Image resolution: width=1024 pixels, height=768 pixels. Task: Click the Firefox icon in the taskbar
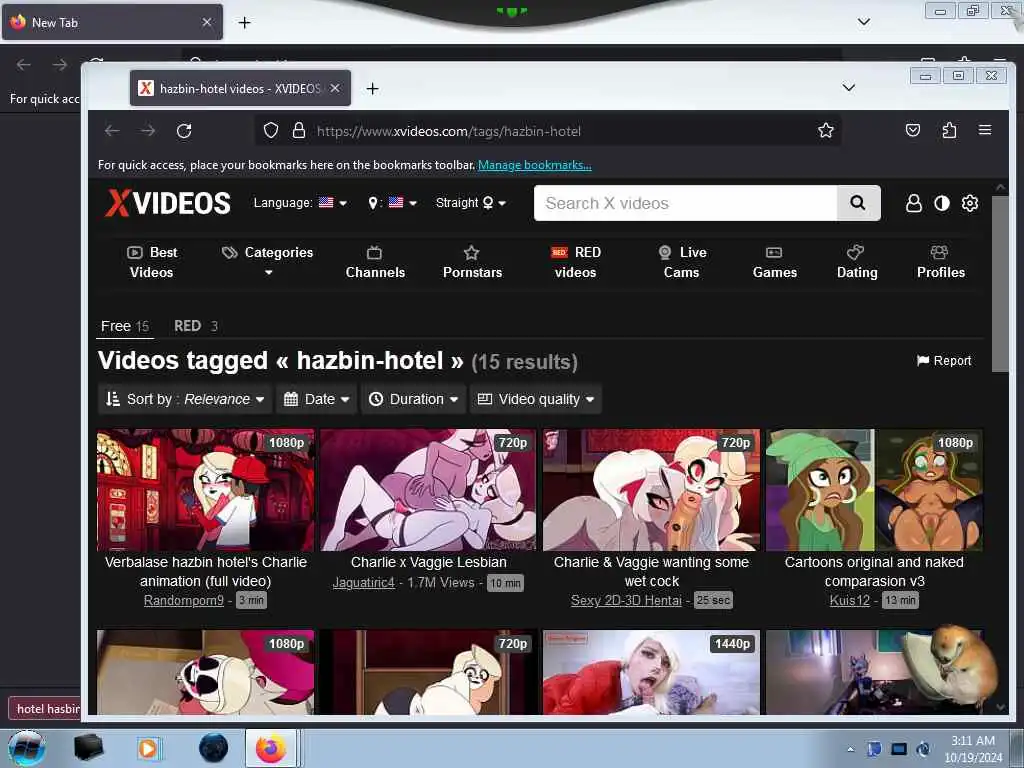pyautogui.click(x=271, y=748)
